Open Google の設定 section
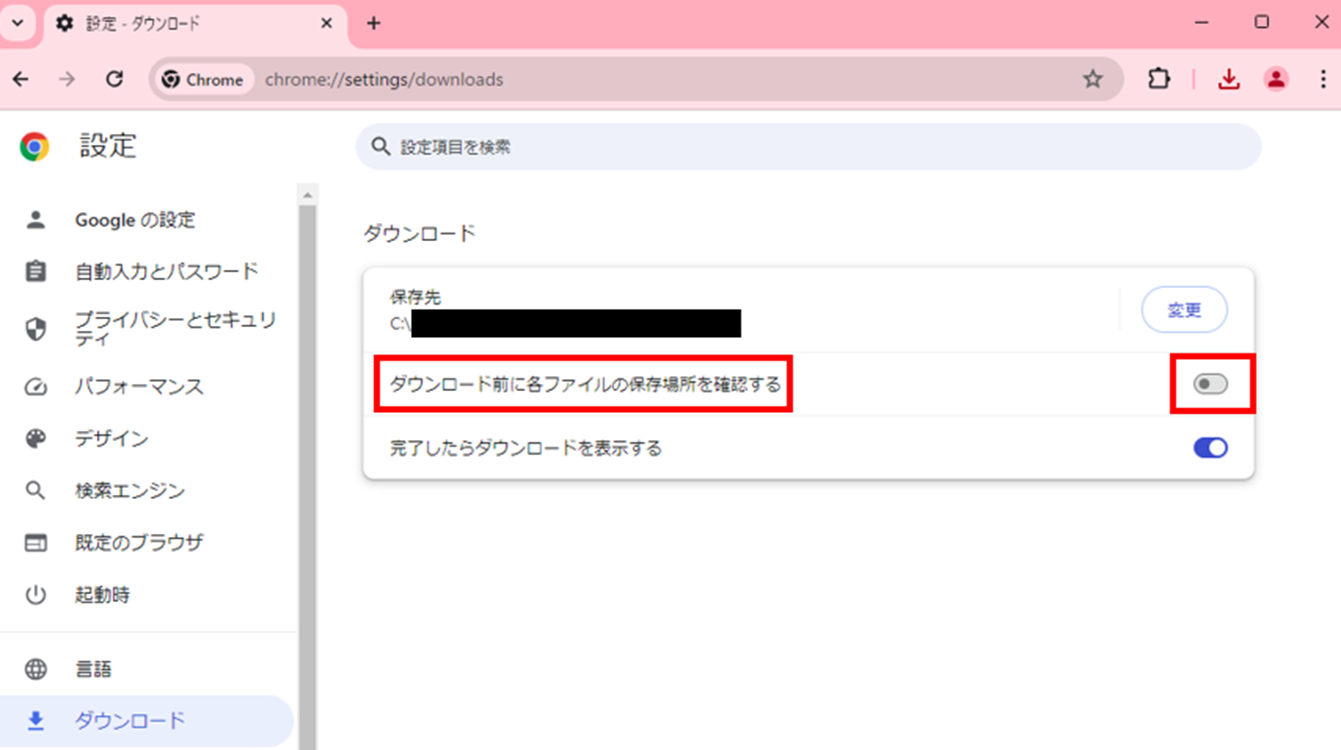Viewport: 1341px width, 750px height. click(135, 220)
